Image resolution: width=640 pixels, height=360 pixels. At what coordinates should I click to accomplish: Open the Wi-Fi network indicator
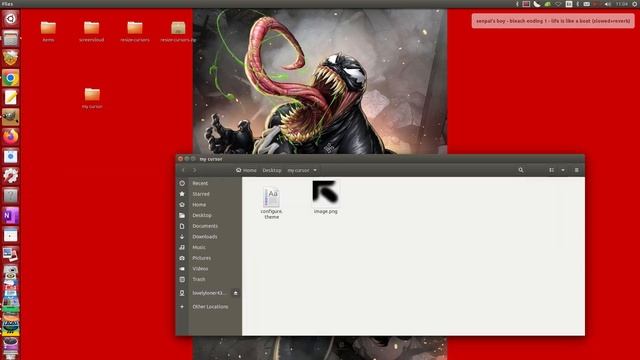(558, 4)
